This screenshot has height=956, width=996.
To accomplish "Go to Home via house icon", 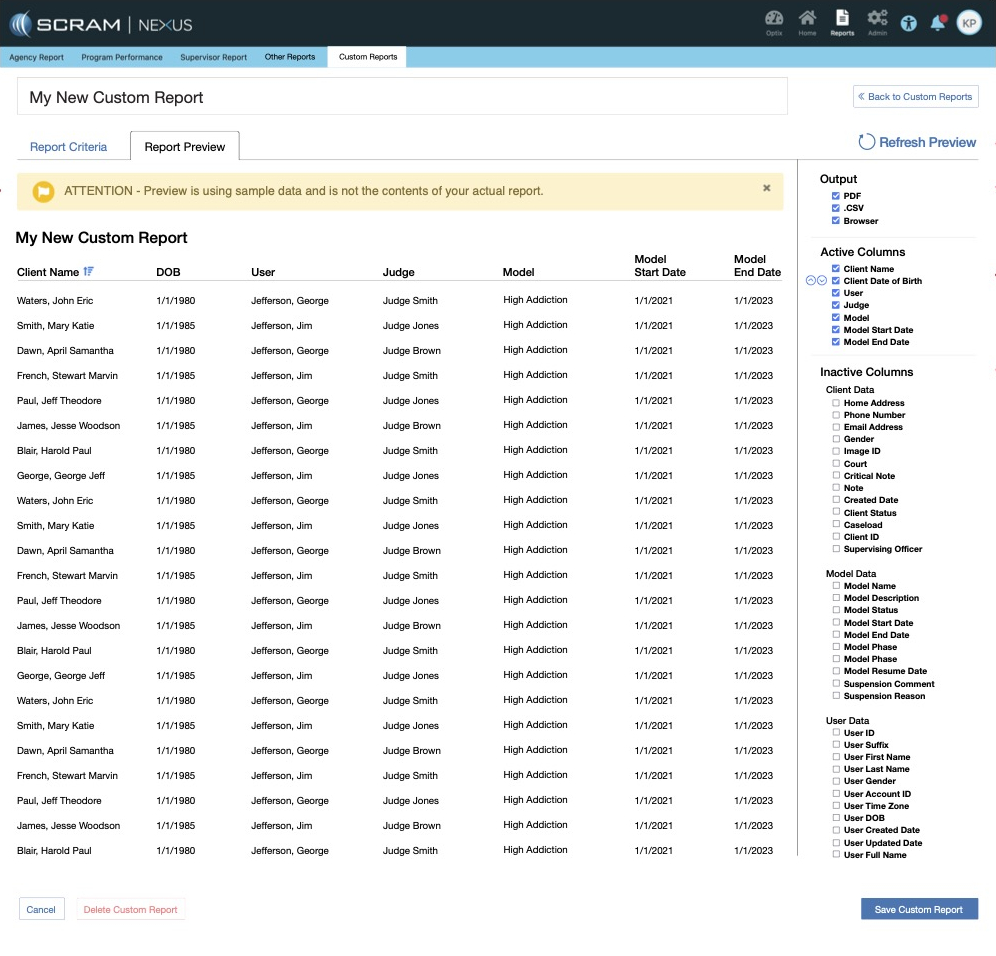I will (807, 21).
